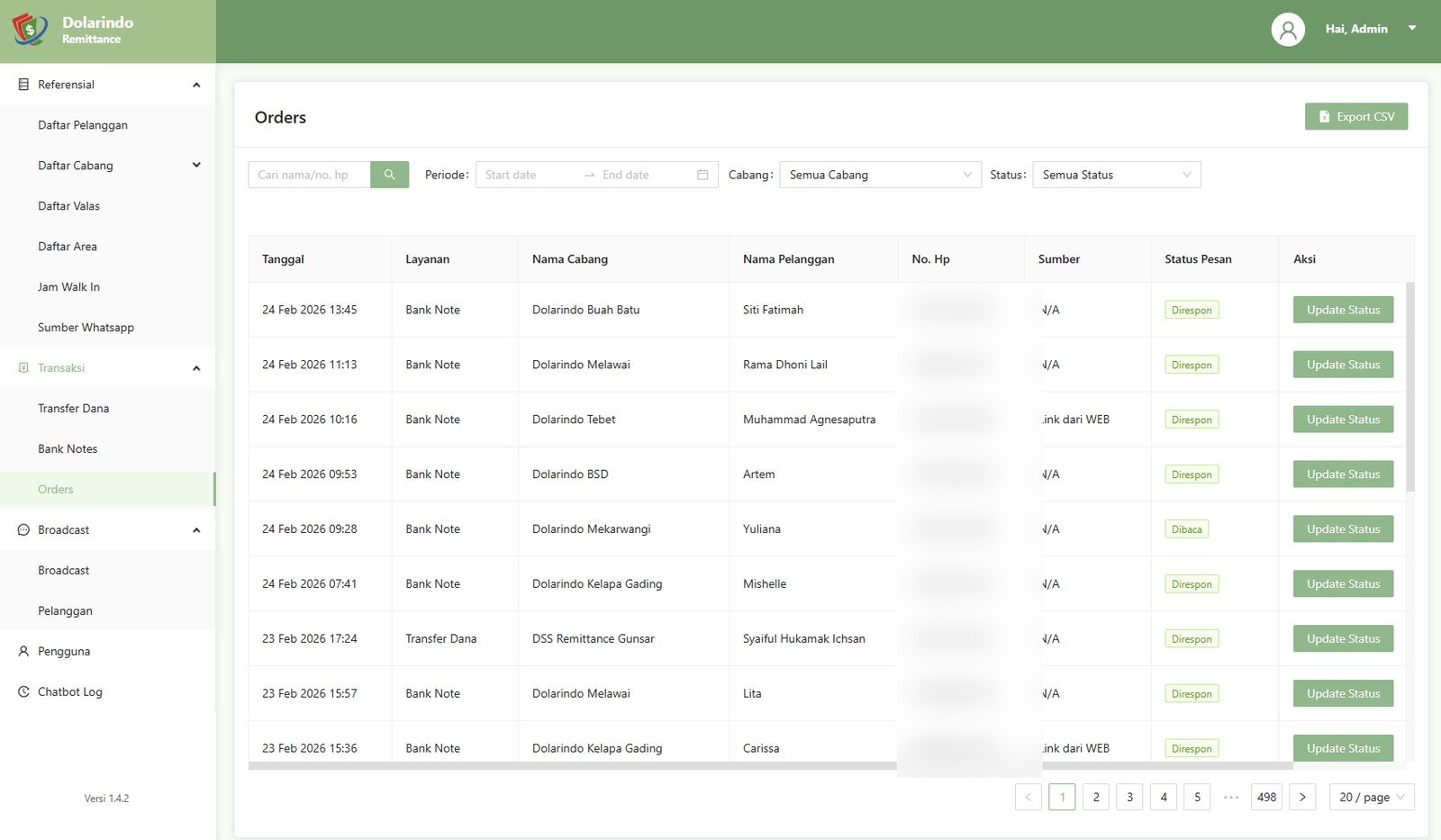Select current page 1 button
Image resolution: width=1441 pixels, height=840 pixels.
click(1062, 797)
